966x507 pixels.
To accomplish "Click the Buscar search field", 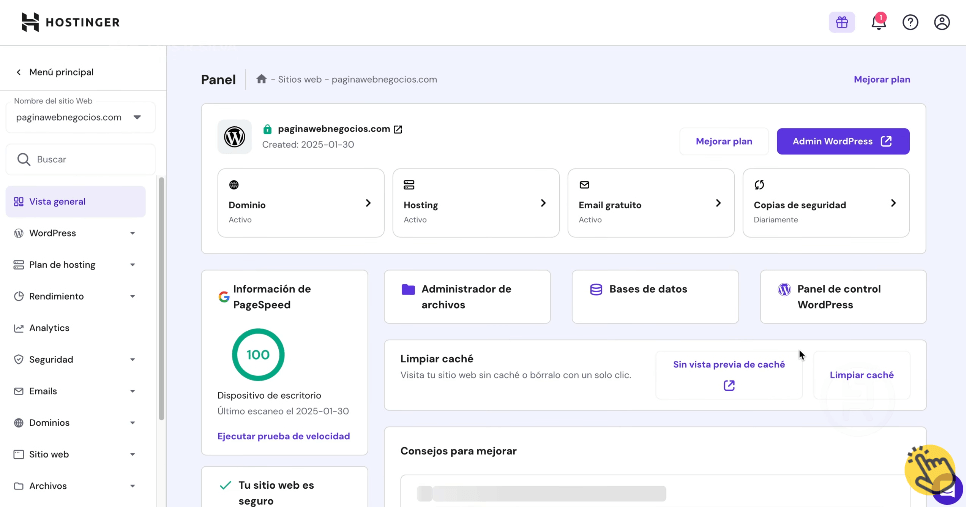I will (x=80, y=159).
